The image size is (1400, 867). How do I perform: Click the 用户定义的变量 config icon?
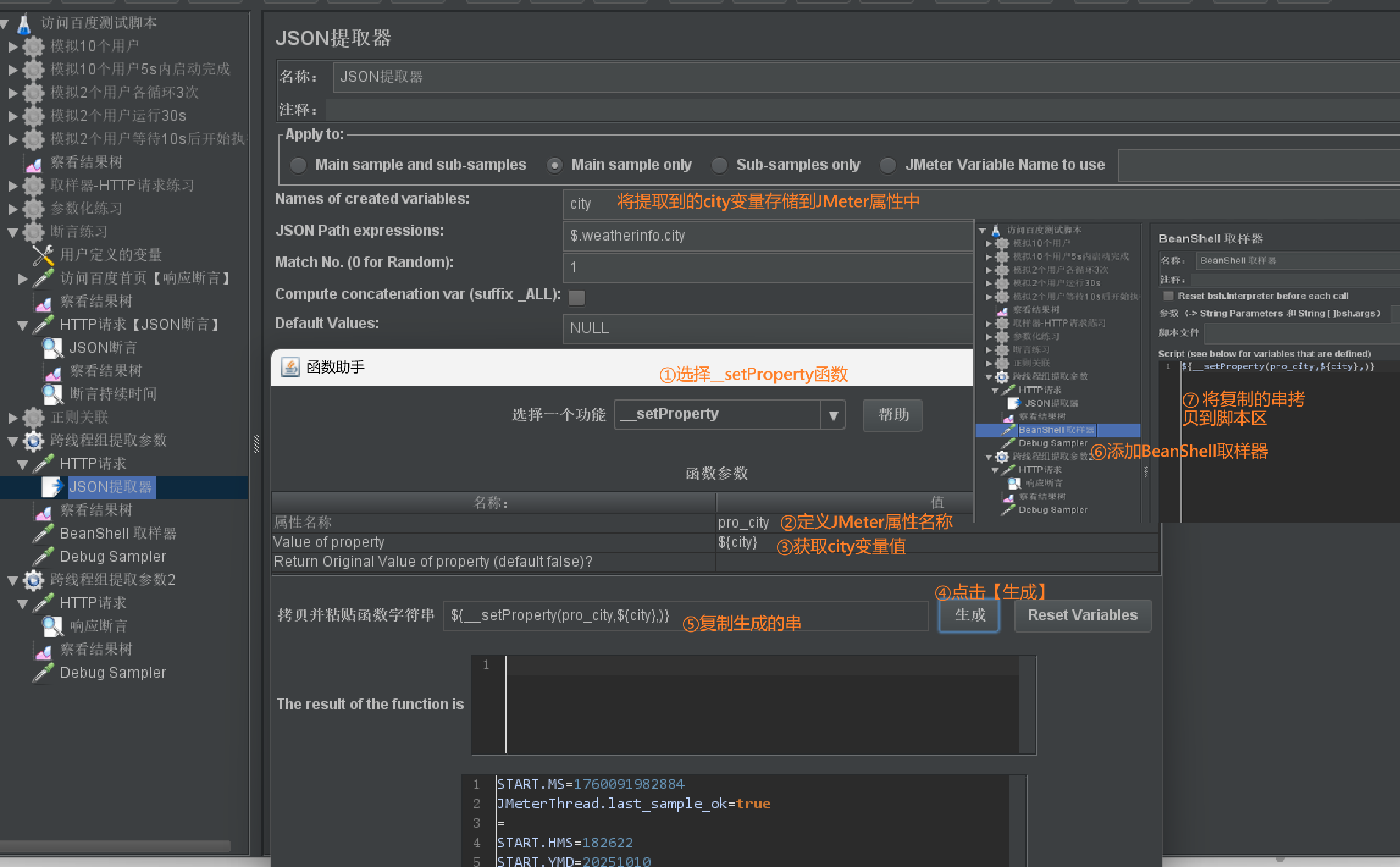tap(43, 255)
